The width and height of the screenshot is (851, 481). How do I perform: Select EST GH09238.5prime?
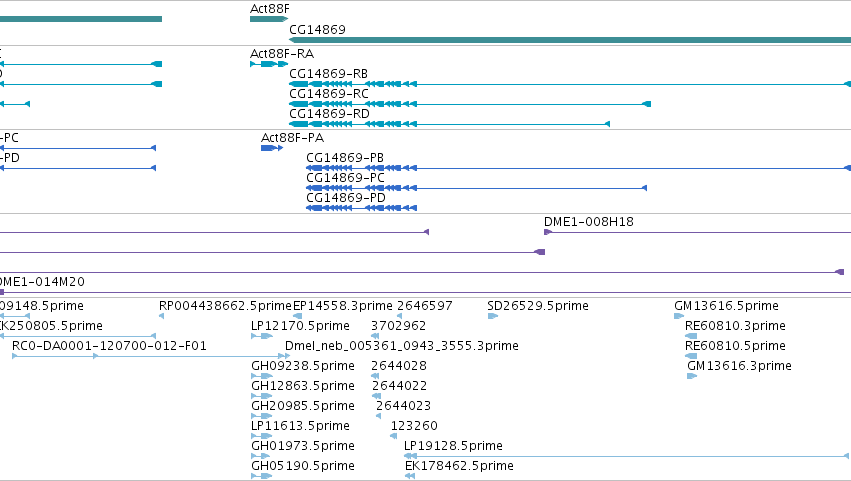pos(303,366)
